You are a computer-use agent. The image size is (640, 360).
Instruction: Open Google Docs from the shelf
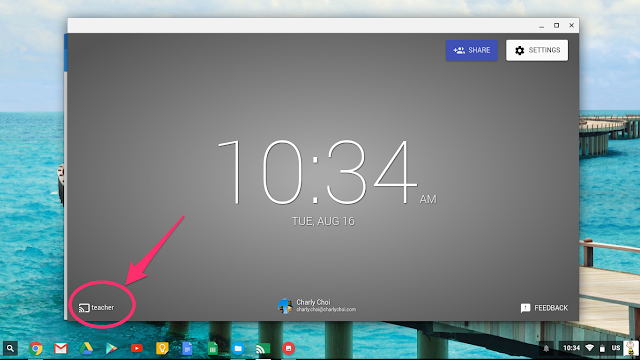[x=187, y=348]
